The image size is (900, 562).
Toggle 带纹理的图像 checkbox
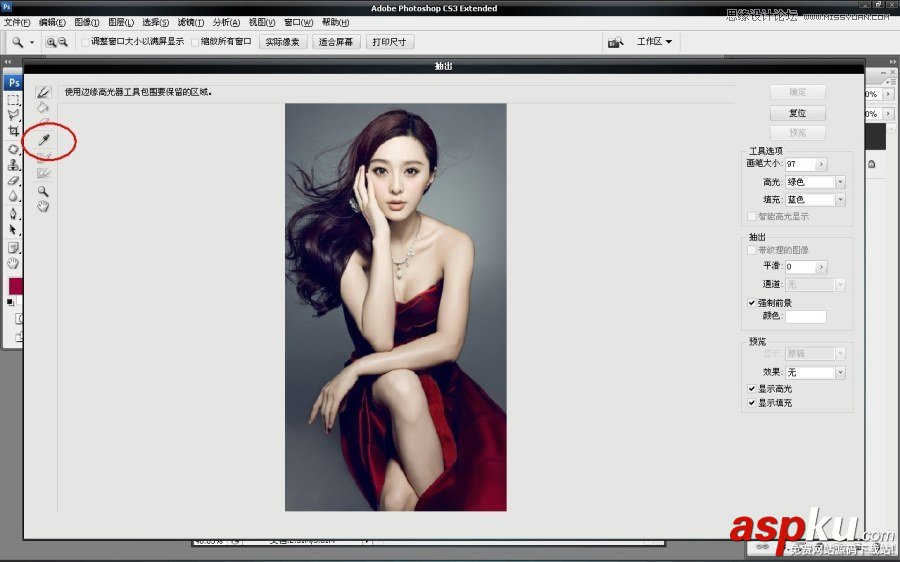pos(752,250)
